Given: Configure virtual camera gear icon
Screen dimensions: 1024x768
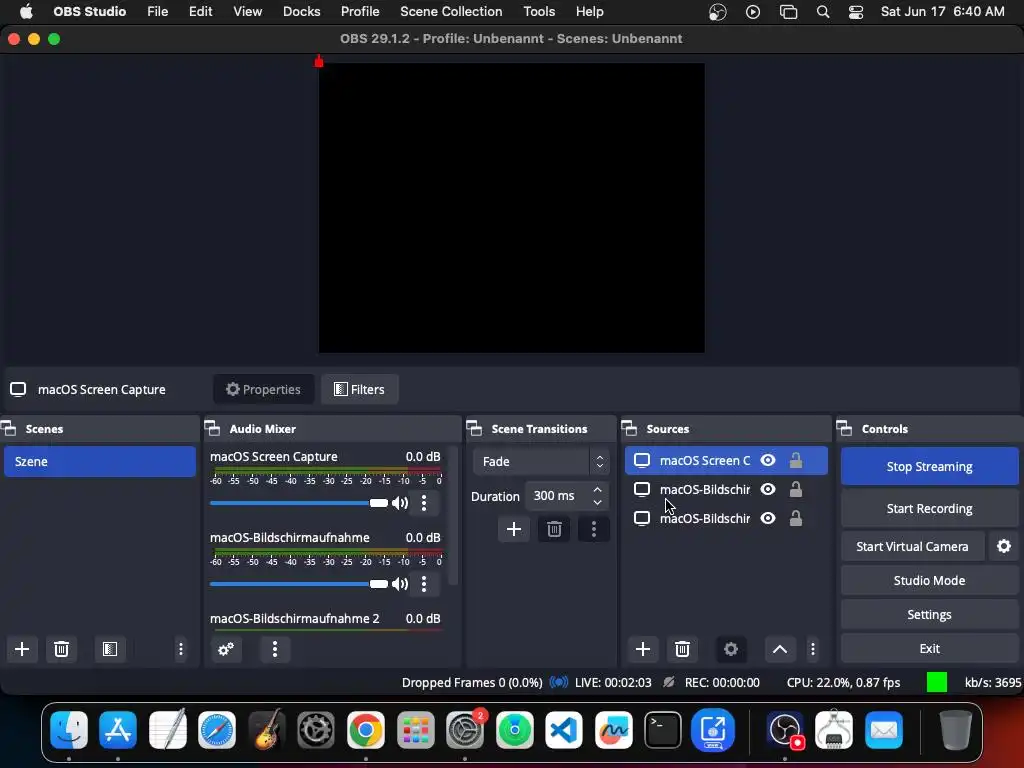Looking at the screenshot, I should (1004, 546).
